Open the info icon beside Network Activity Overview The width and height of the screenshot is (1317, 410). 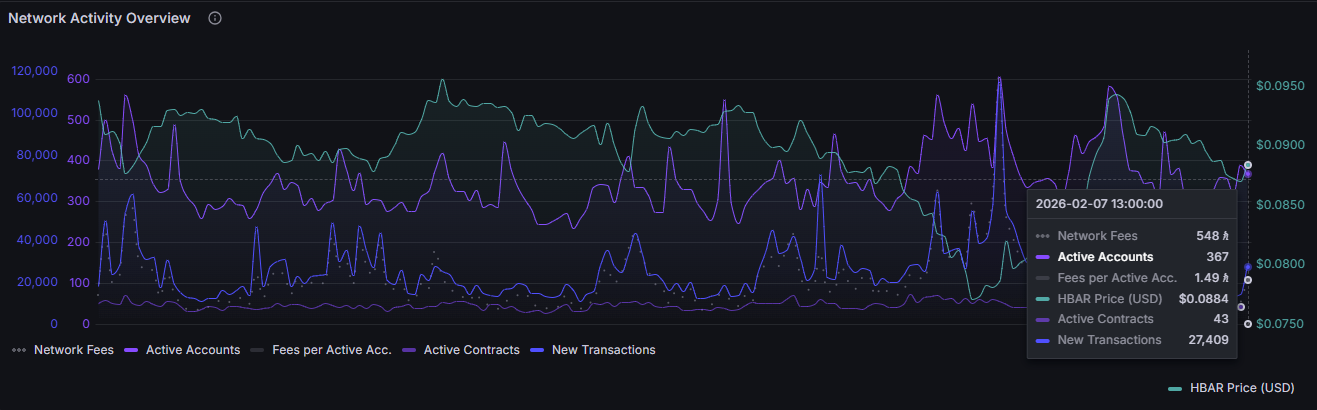[x=215, y=19]
